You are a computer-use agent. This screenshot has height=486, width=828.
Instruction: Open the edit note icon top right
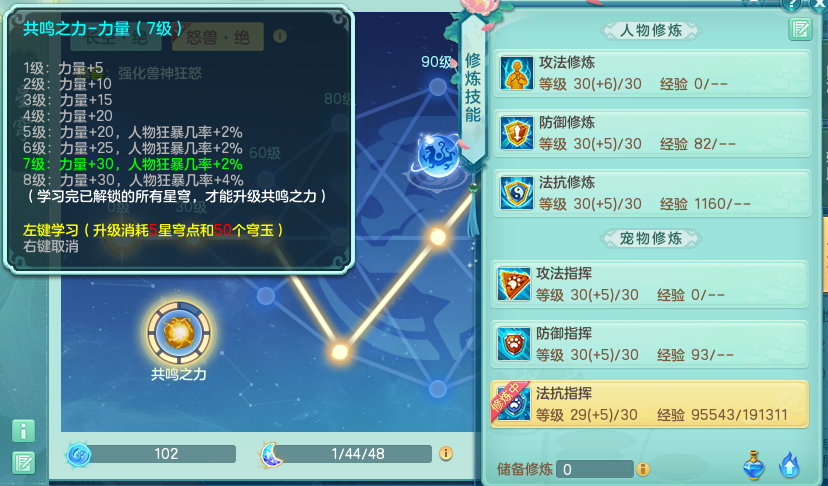tap(800, 29)
